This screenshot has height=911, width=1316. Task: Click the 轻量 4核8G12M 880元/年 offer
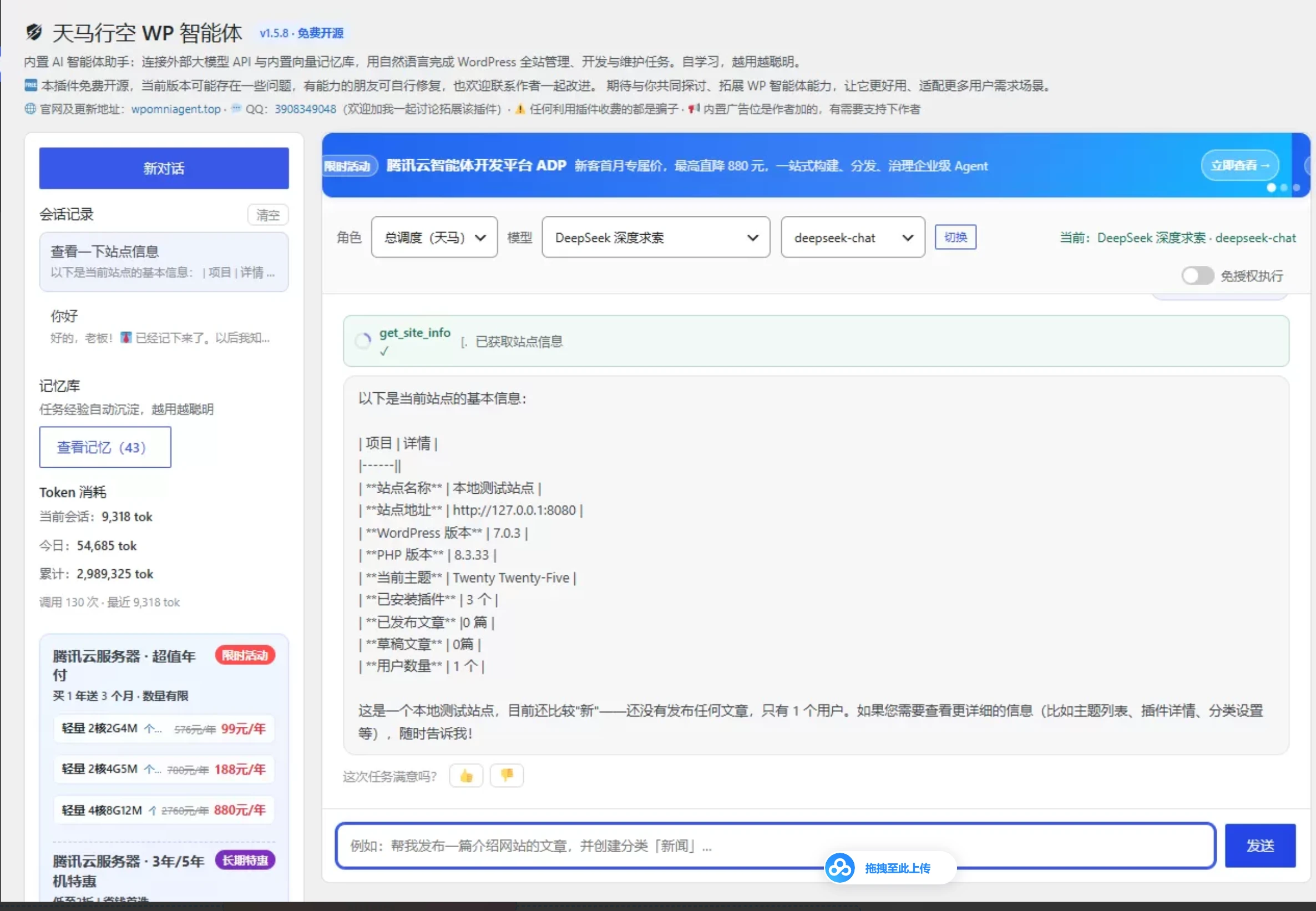point(164,810)
